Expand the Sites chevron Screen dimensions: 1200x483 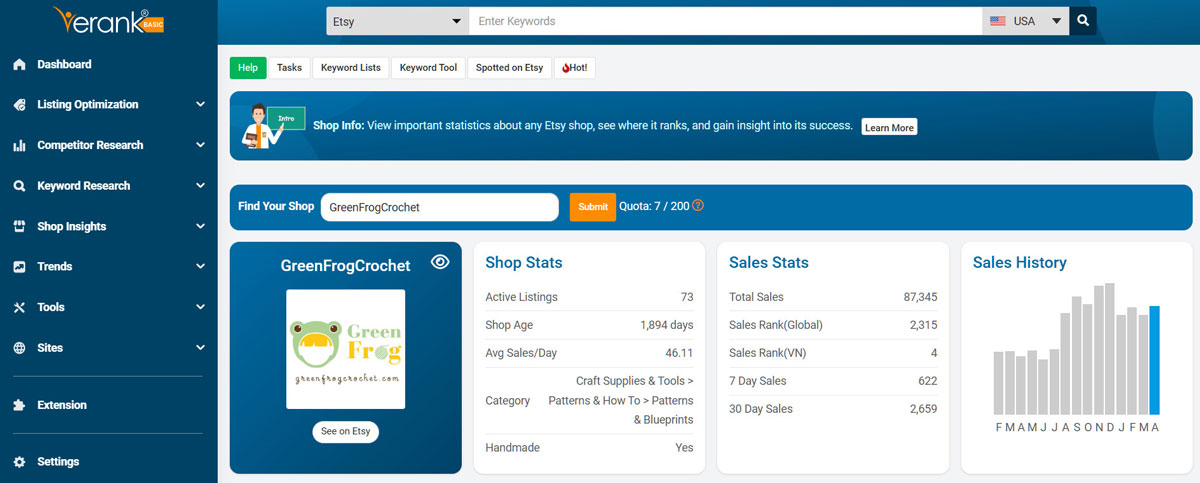pyautogui.click(x=200, y=348)
